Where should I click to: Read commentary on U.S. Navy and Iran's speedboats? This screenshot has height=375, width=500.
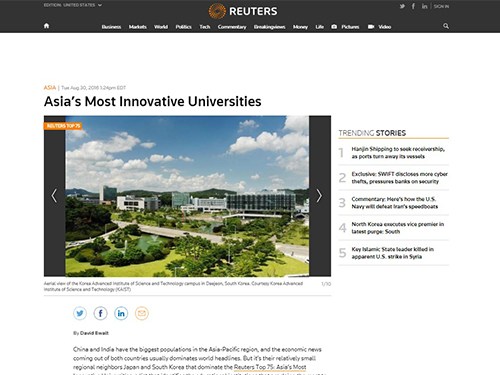click(x=395, y=203)
